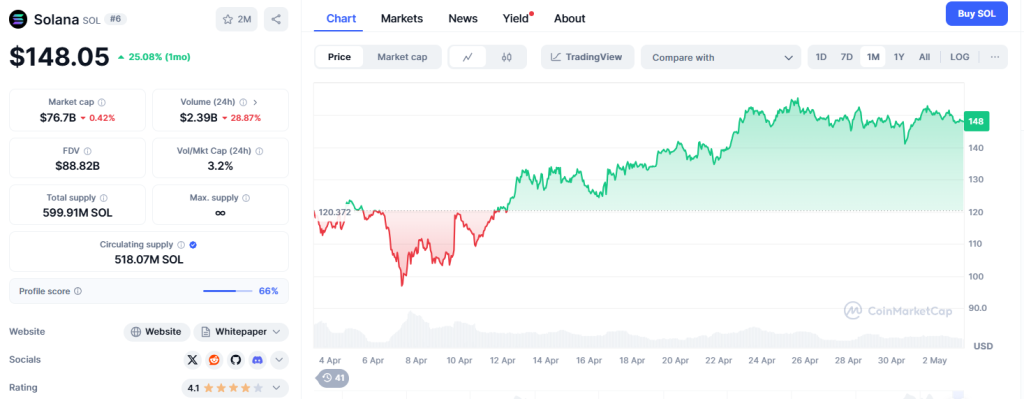Open the News tab
Viewport: 1024px width, 399px height.
click(462, 19)
